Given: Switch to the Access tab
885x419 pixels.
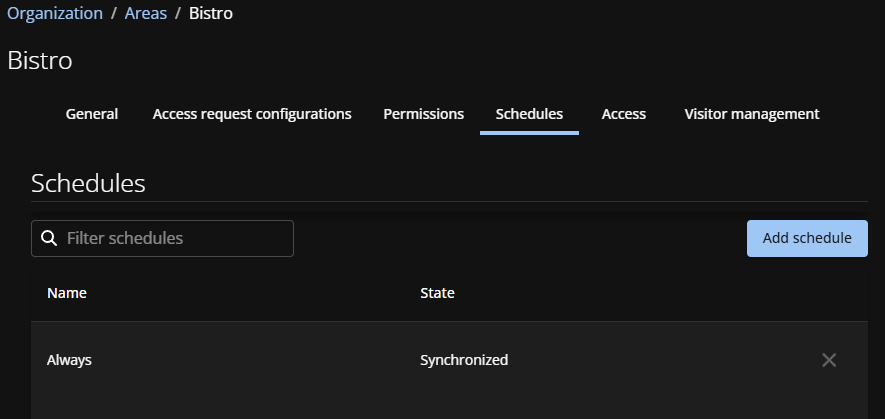Looking at the screenshot, I should pyautogui.click(x=623, y=114).
